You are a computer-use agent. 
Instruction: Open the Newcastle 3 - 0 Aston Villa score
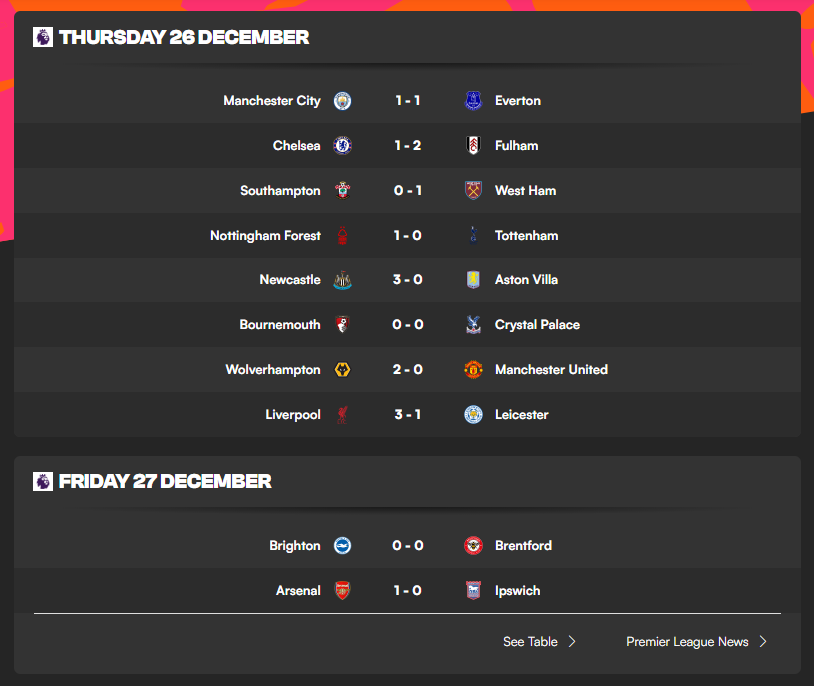click(407, 280)
